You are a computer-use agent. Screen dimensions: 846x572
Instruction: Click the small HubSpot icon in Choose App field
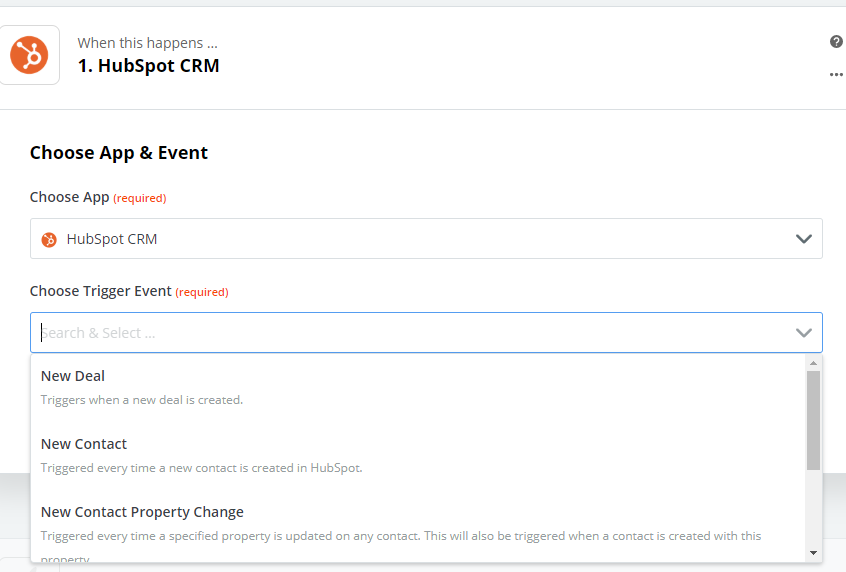click(49, 239)
